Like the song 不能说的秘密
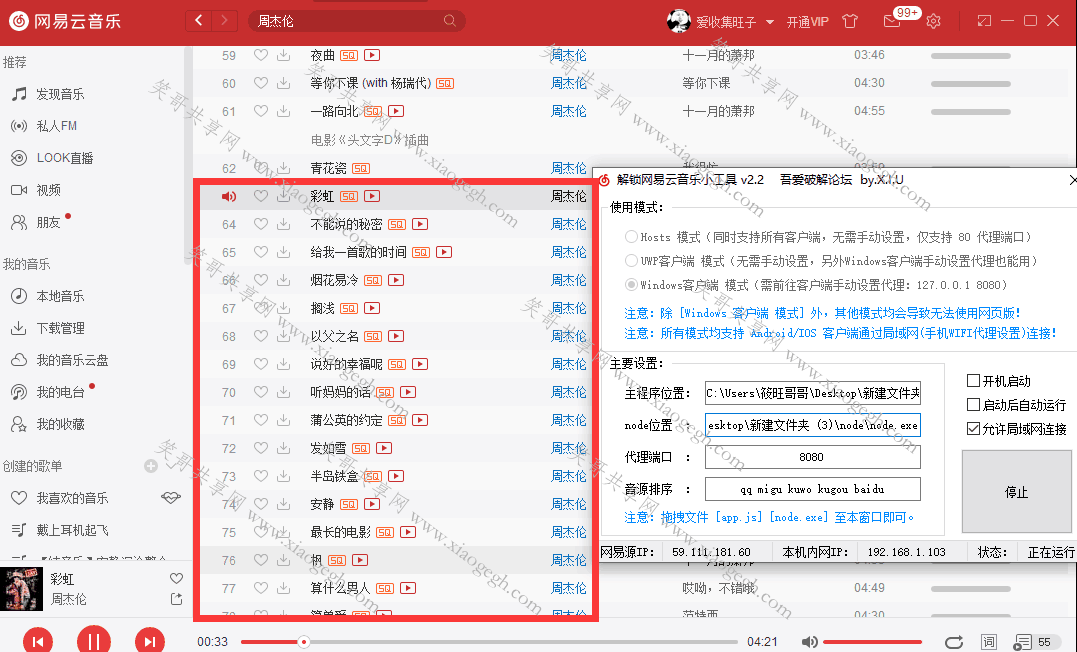The width and height of the screenshot is (1077, 652). click(x=261, y=224)
